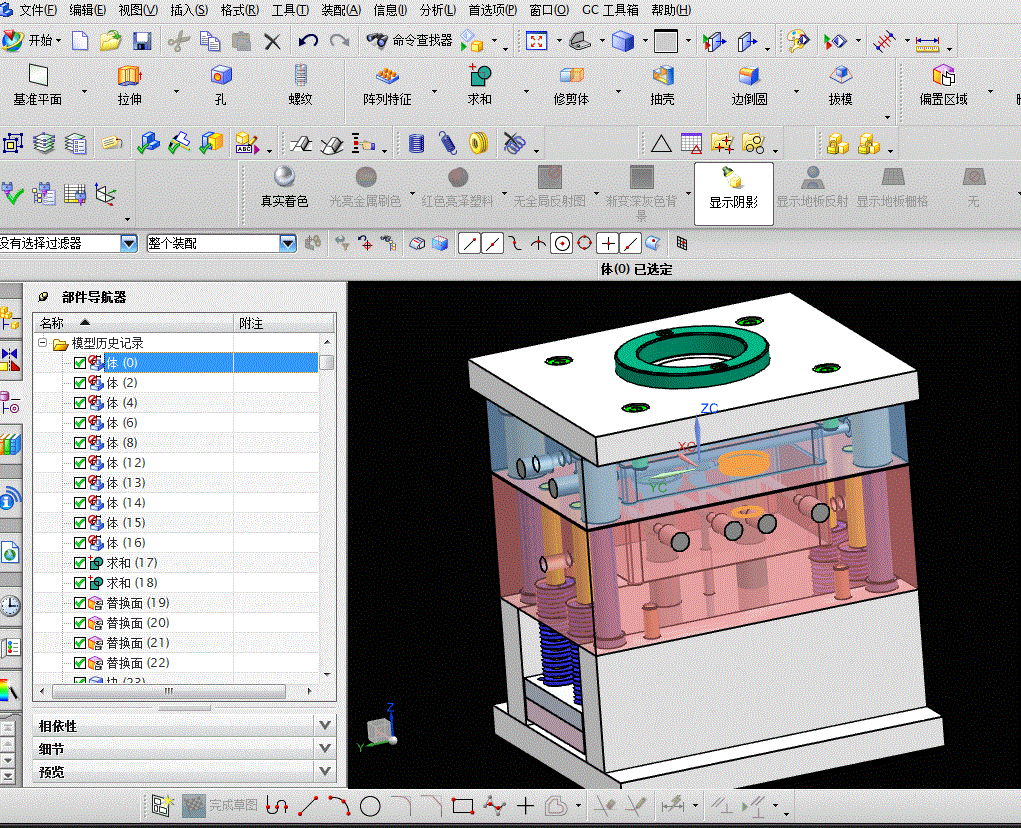Open dropdown arrow next to 边倒圆 tool
The width and height of the screenshot is (1021, 828).
796,91
